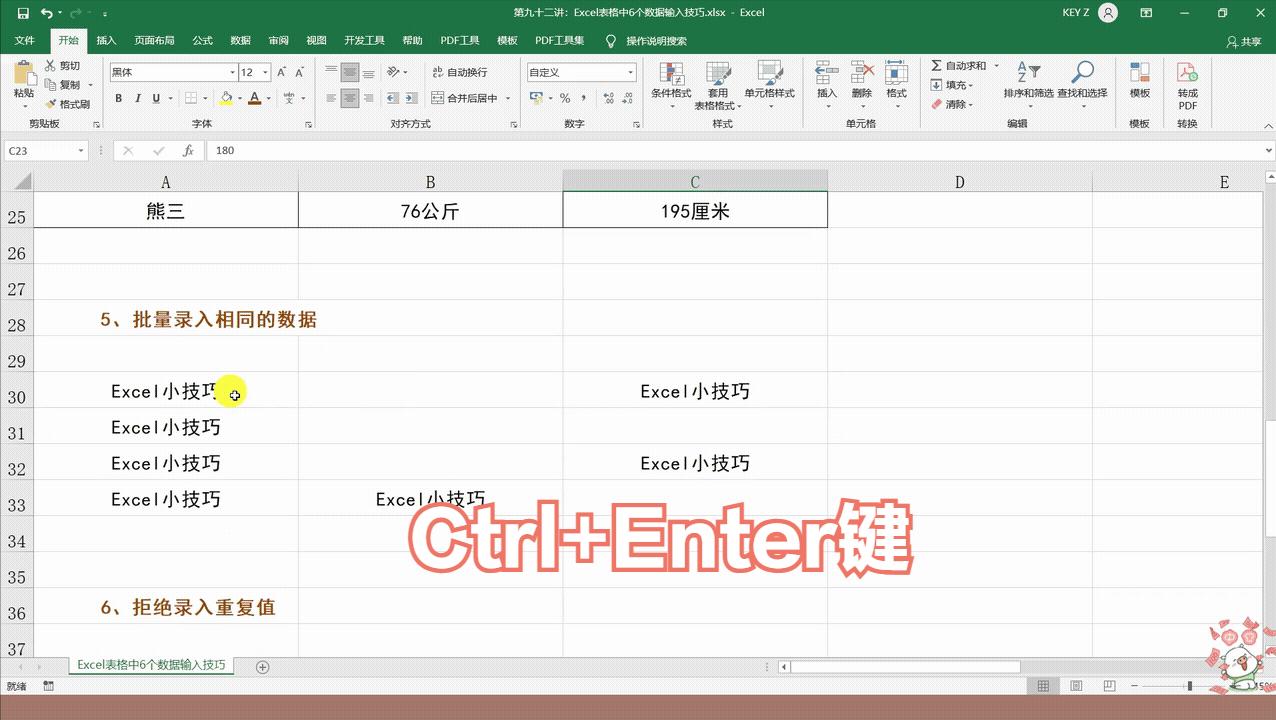
Task: Add a new sheet with the plus button
Action: [263, 666]
